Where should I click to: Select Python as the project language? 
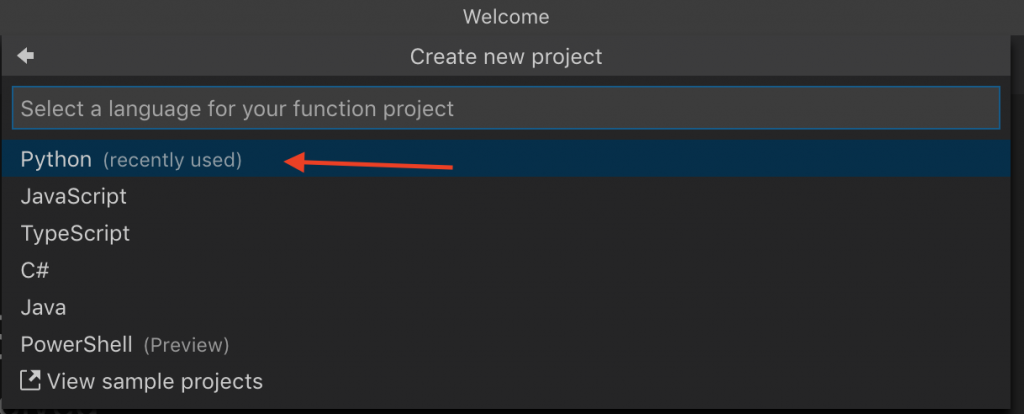56,160
